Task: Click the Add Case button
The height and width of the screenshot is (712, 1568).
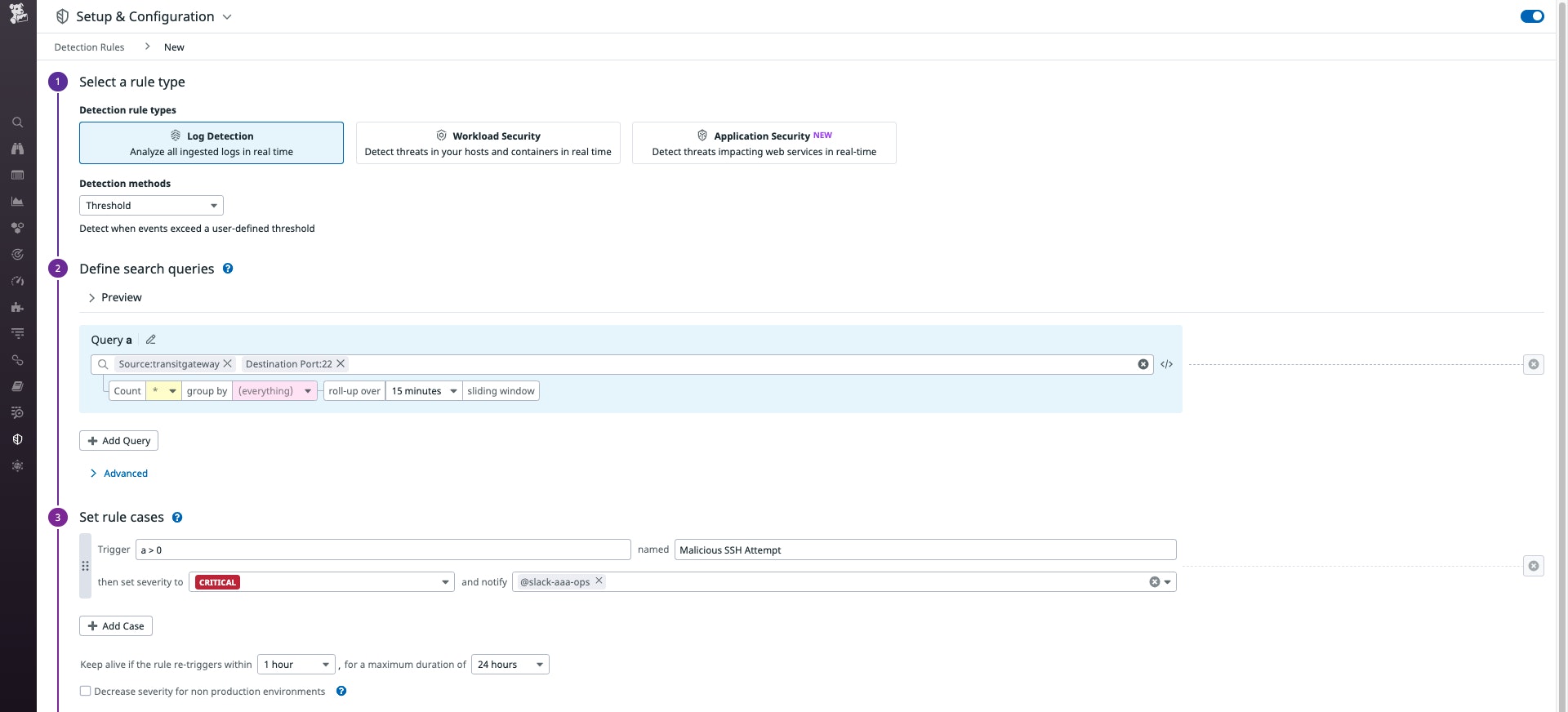Action: (116, 626)
